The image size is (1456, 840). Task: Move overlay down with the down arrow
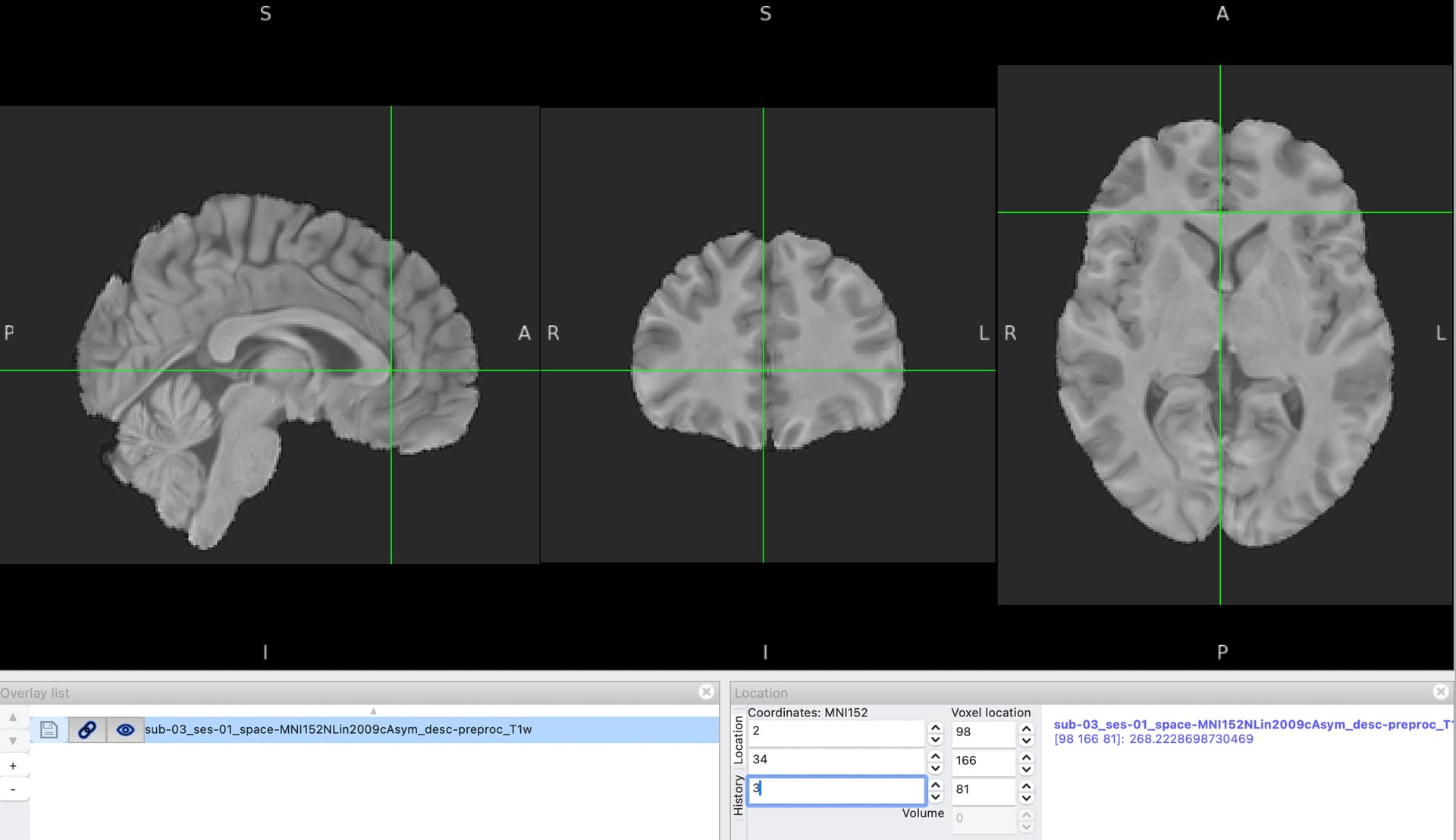coord(13,741)
